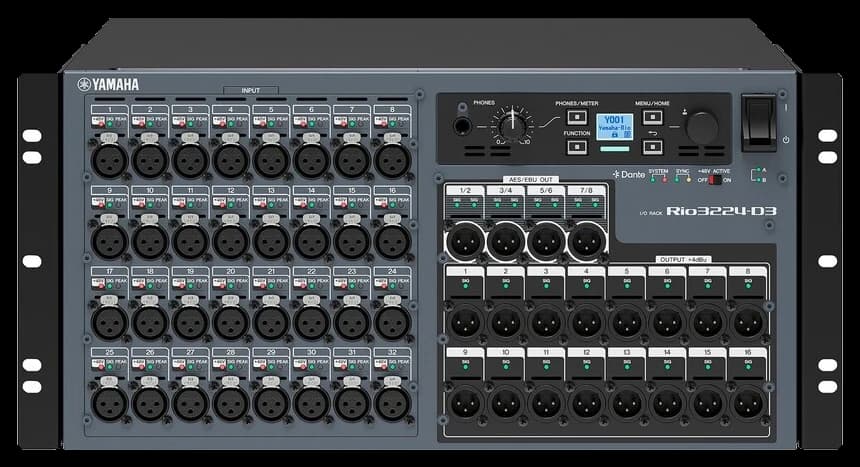Click the input 14 number label

tap(312, 190)
